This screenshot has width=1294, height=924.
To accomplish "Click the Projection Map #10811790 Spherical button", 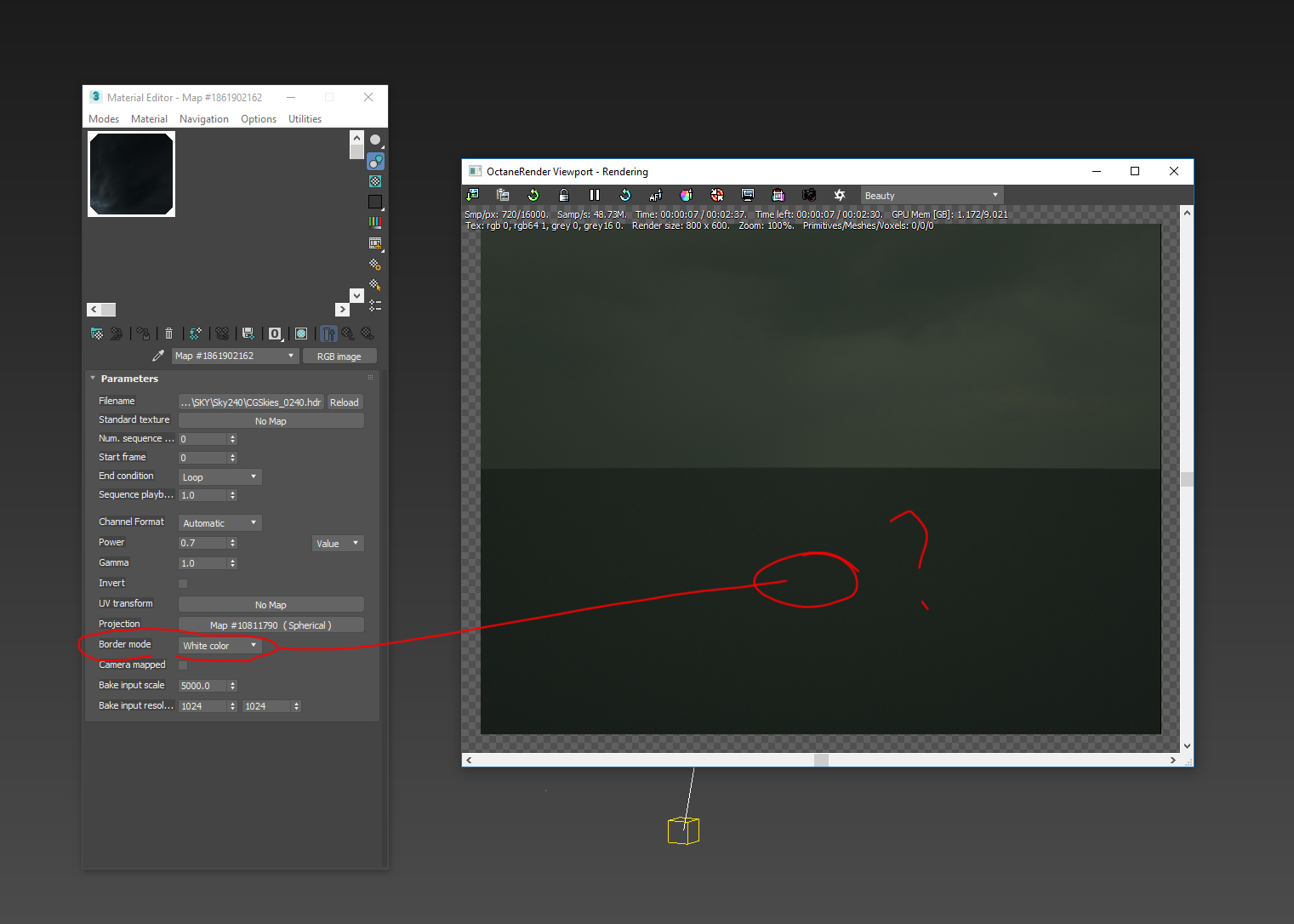I will [271, 625].
